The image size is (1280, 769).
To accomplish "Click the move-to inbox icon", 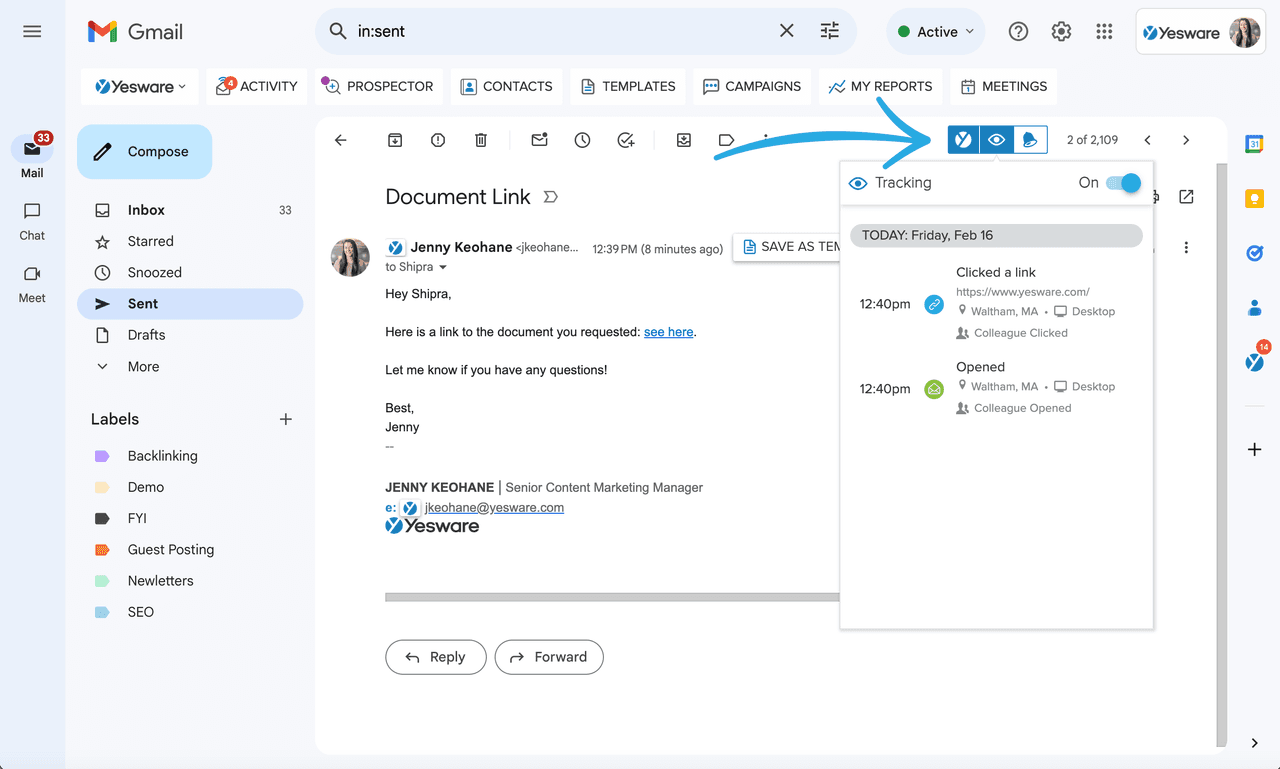I will point(684,140).
